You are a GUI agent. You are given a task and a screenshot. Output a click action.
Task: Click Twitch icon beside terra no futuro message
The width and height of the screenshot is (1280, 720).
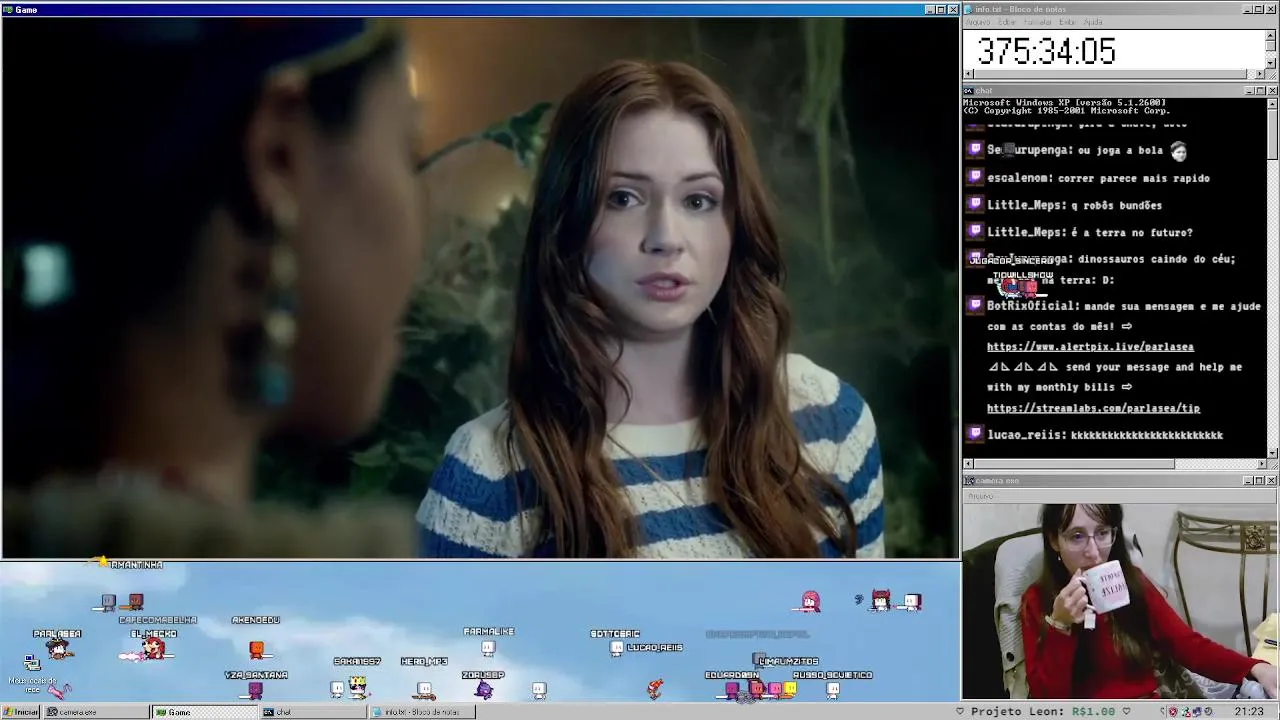[975, 232]
